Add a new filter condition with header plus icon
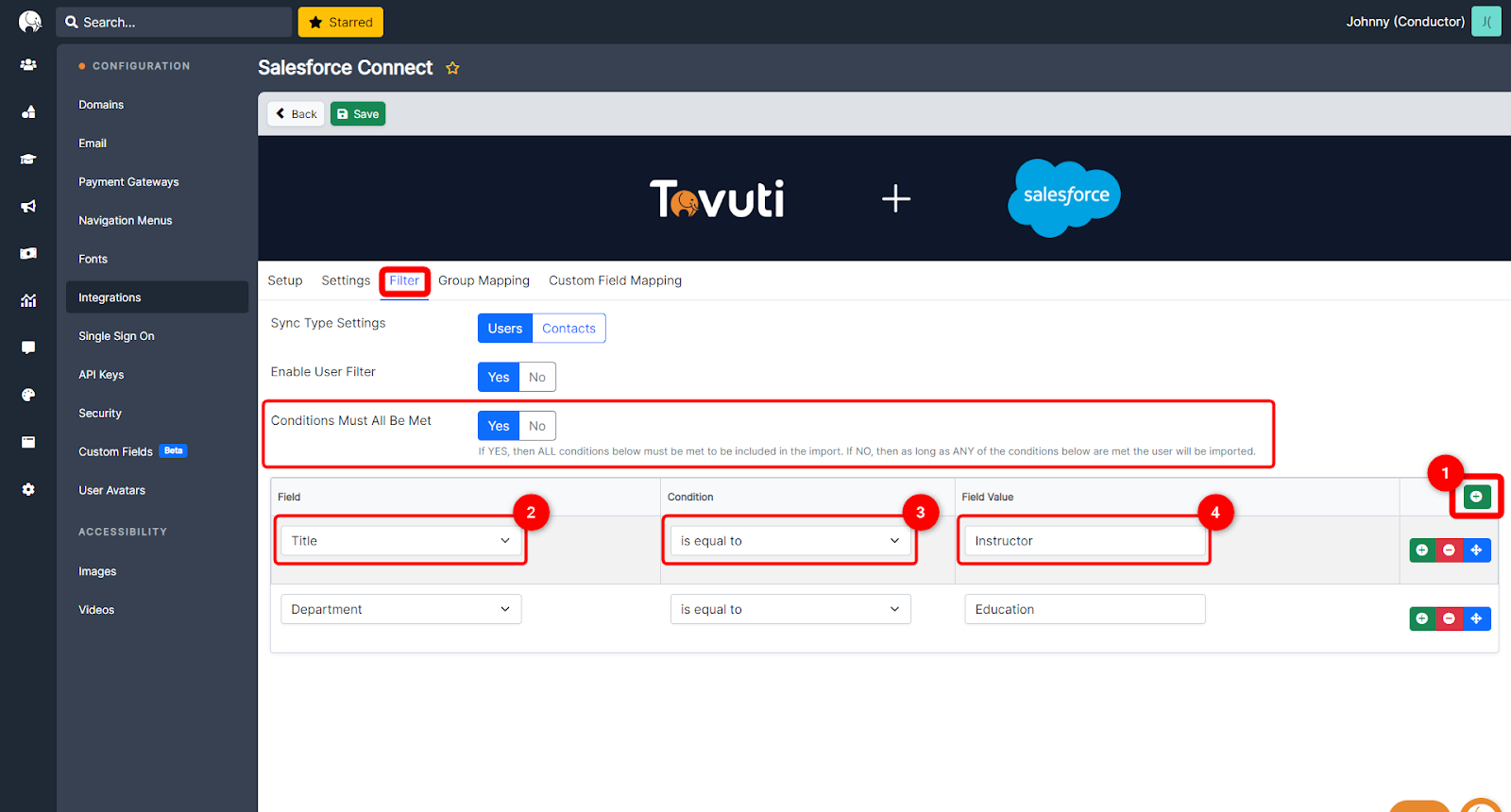Screen dimensions: 1511x812 [x=1476, y=497]
